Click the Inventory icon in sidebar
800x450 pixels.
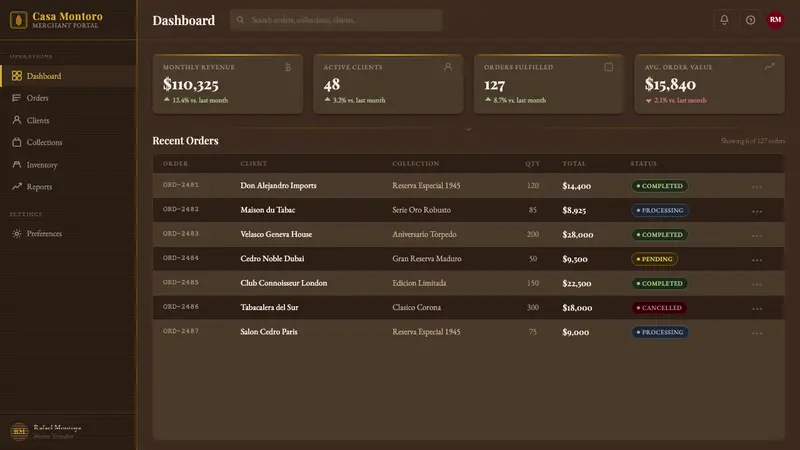[x=17, y=164]
